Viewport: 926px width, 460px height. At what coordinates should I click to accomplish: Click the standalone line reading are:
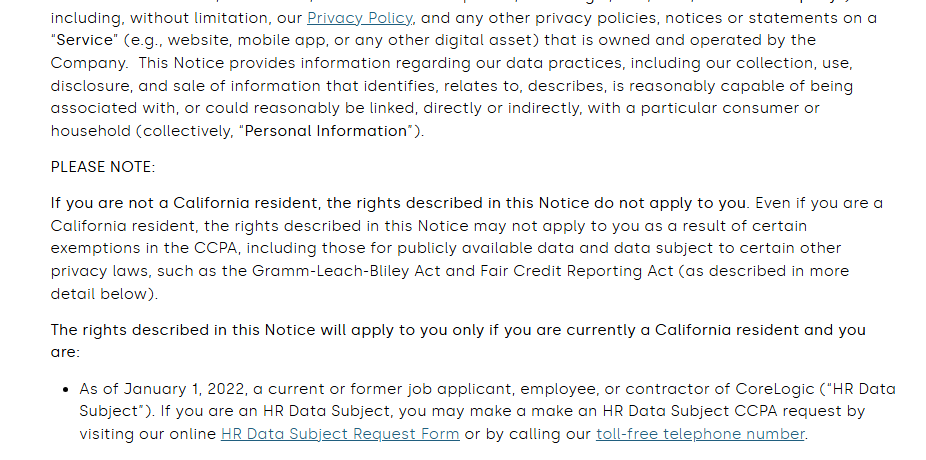pos(65,353)
